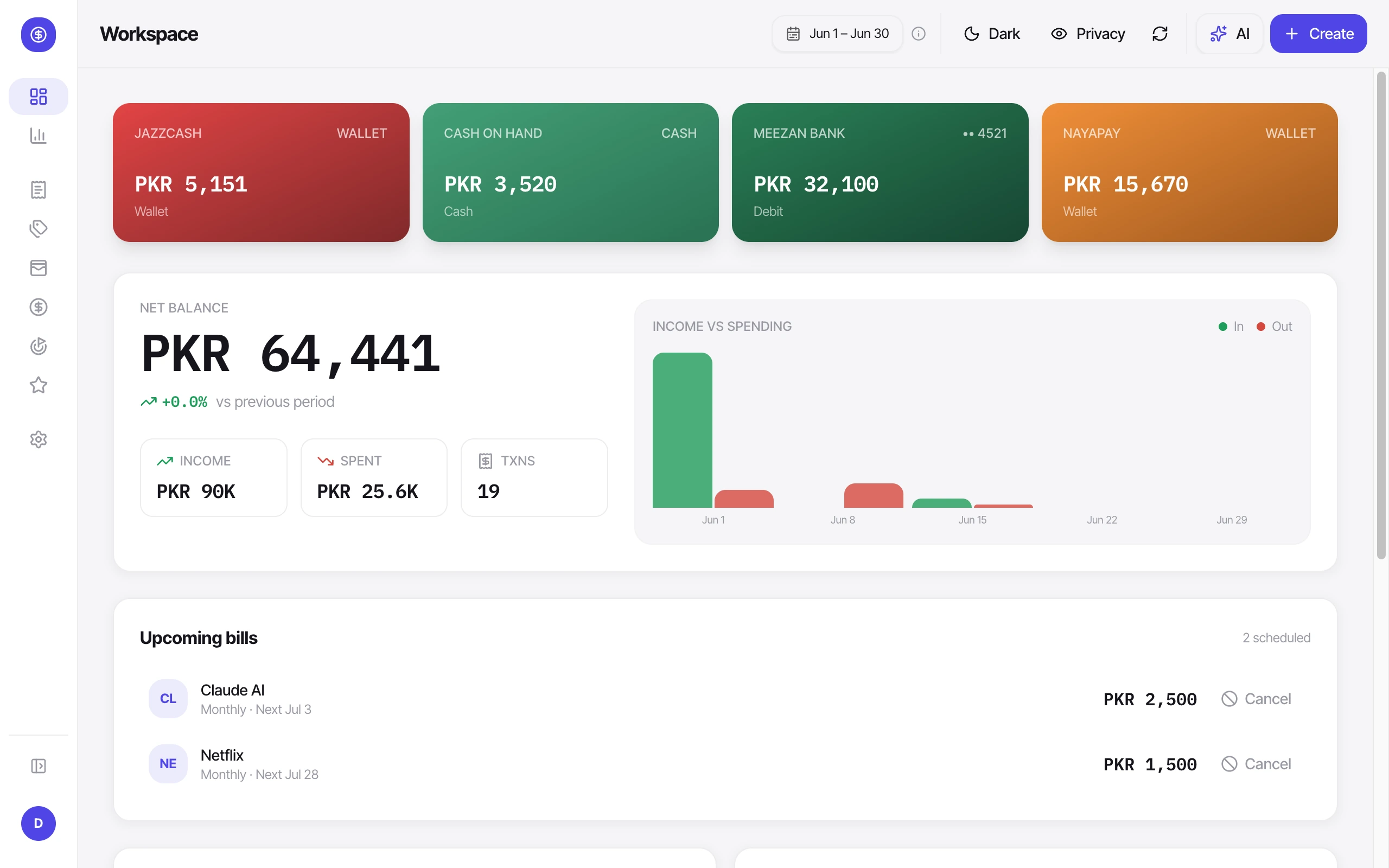The height and width of the screenshot is (868, 1389).
Task: Open the star favorites sidebar icon
Action: tap(39, 385)
